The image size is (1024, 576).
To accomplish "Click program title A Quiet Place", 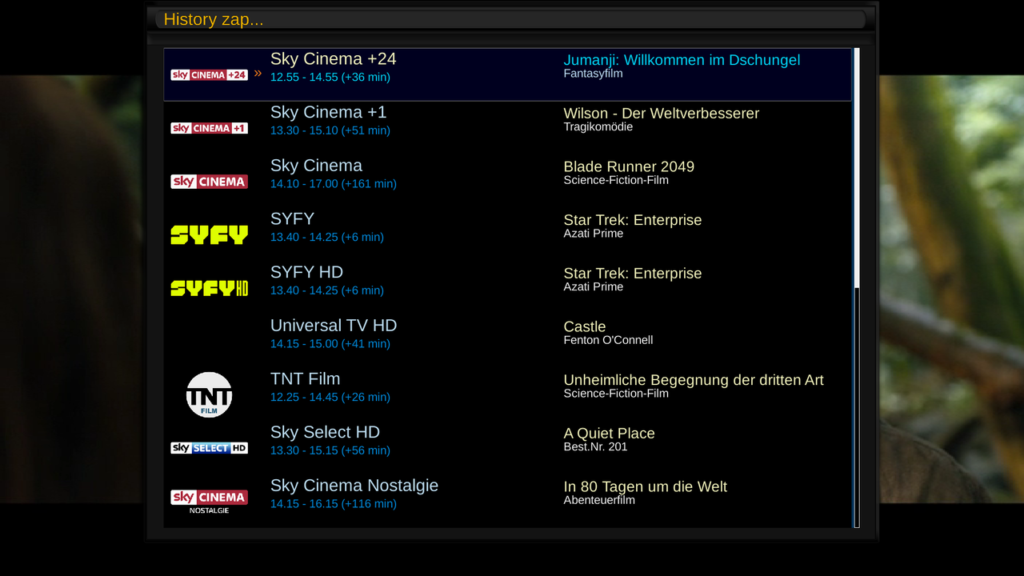I will pyautogui.click(x=609, y=434).
